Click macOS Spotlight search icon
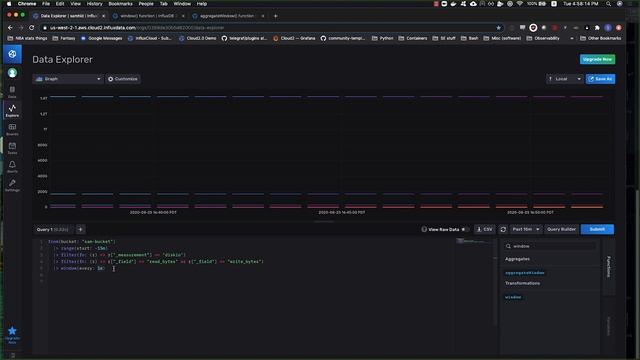640x360 pixels. 608,4
